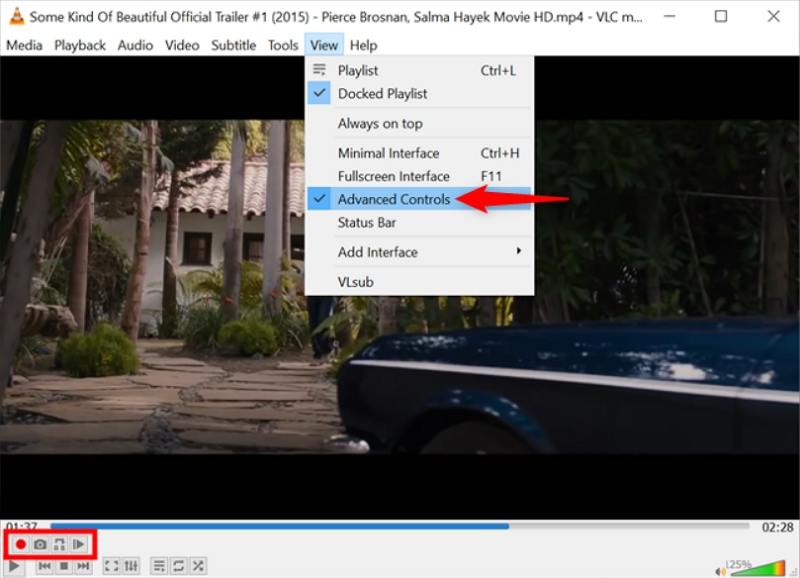Advance frame by frame
The width and height of the screenshot is (800, 578).
[80, 543]
